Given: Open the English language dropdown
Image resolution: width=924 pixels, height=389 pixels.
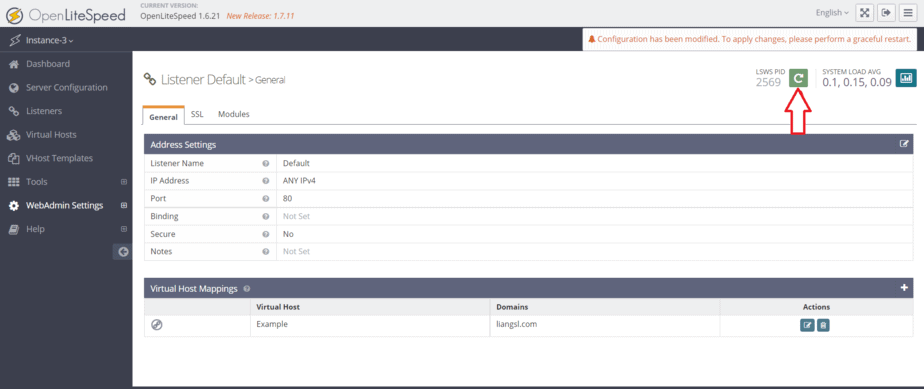Looking at the screenshot, I should tap(832, 13).
